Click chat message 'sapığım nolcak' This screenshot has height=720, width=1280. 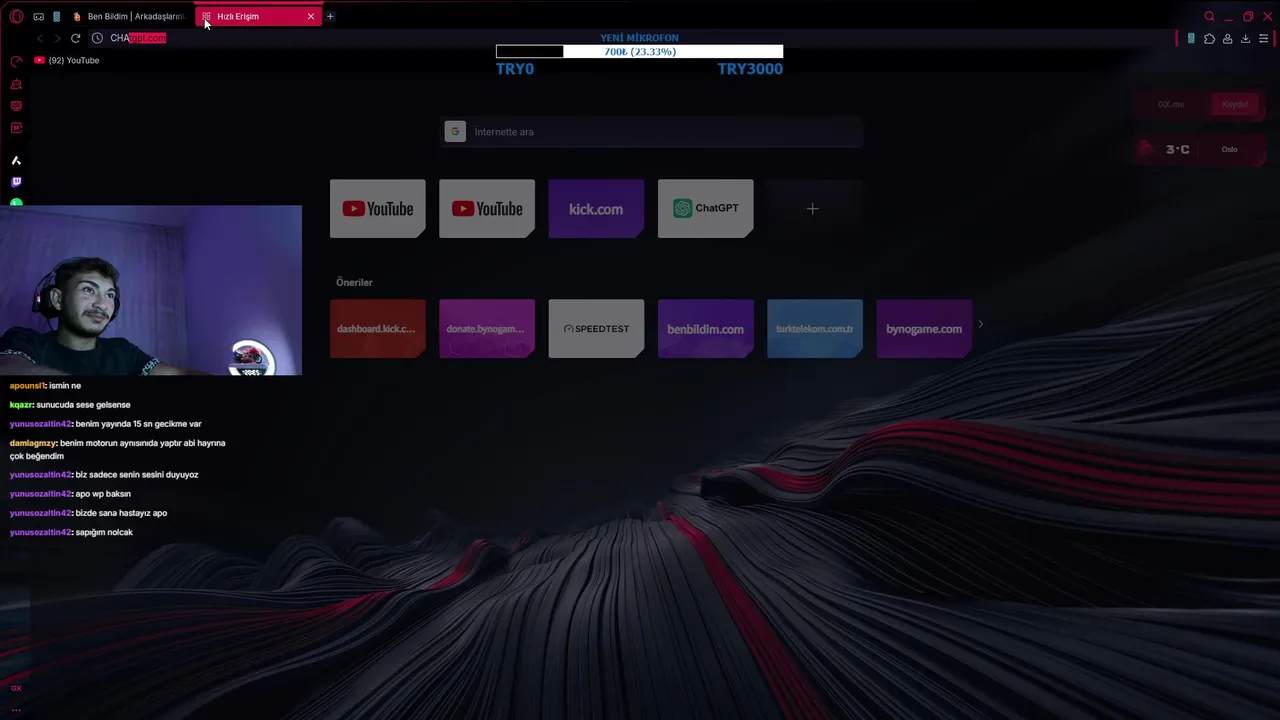tap(104, 532)
